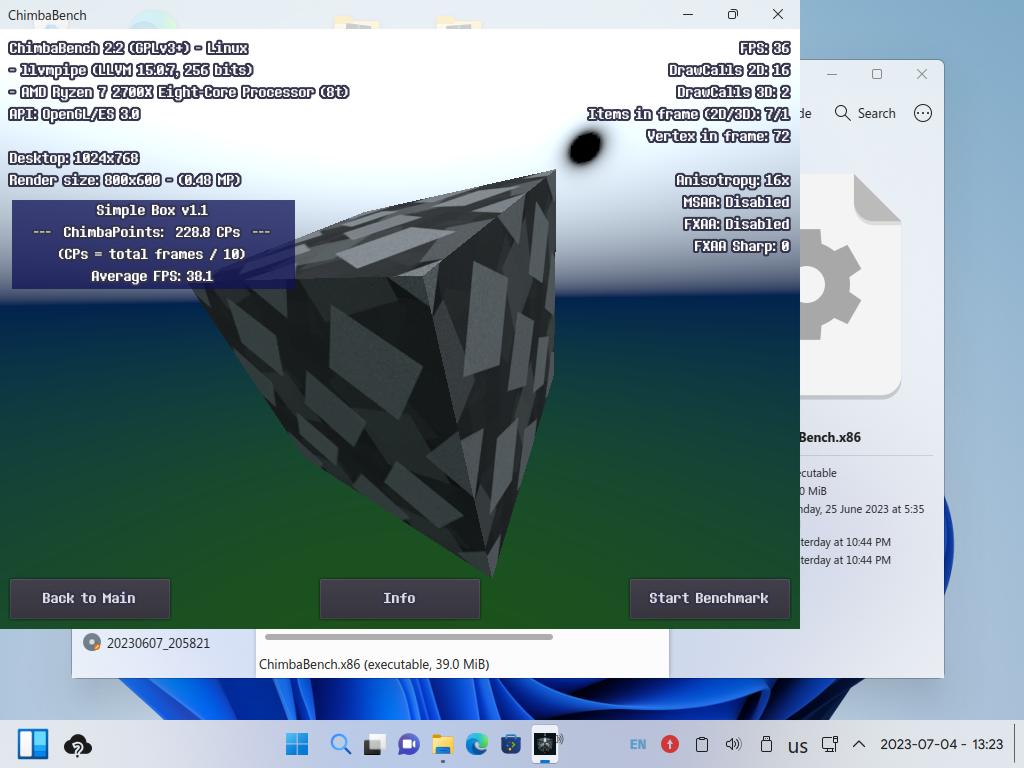This screenshot has width=1024, height=768.
Task: Click the Average FPS 38.1 text
Action: point(152,276)
